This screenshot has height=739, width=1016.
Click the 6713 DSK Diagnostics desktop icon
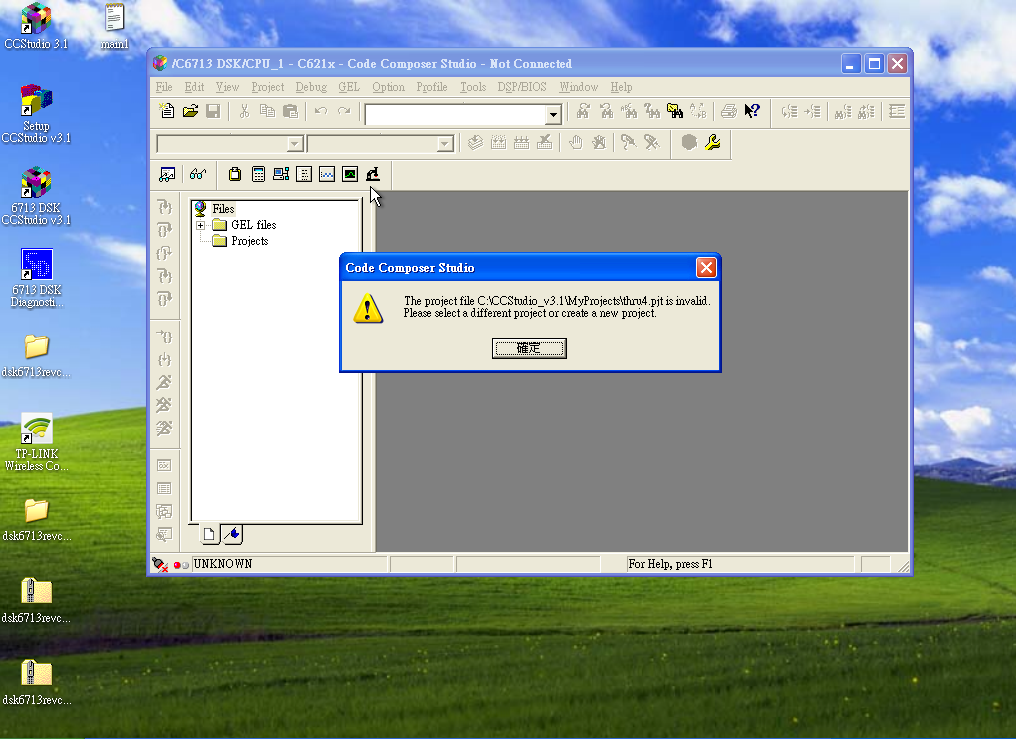(x=36, y=279)
